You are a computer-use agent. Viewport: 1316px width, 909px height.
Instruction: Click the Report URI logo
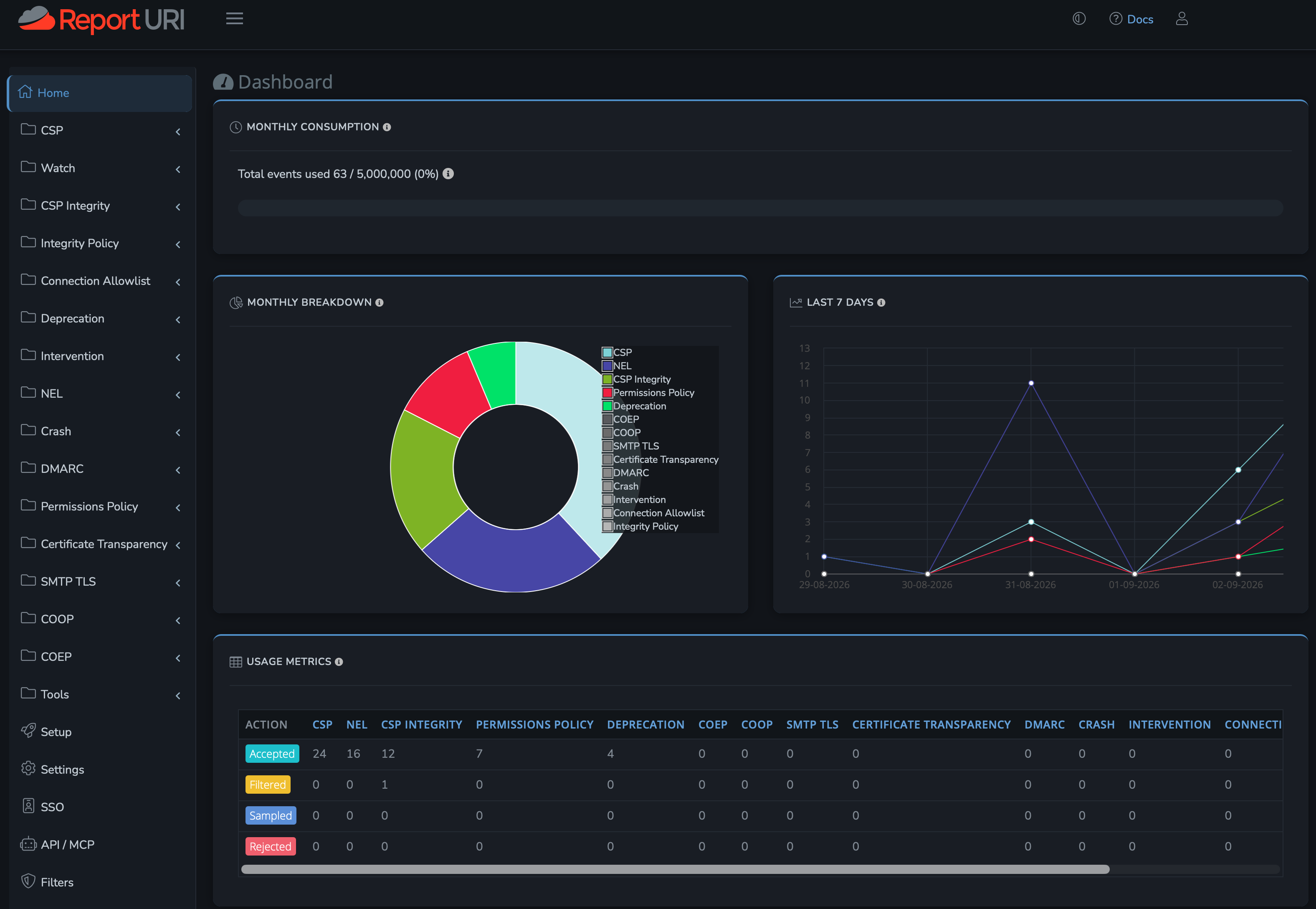tap(101, 20)
